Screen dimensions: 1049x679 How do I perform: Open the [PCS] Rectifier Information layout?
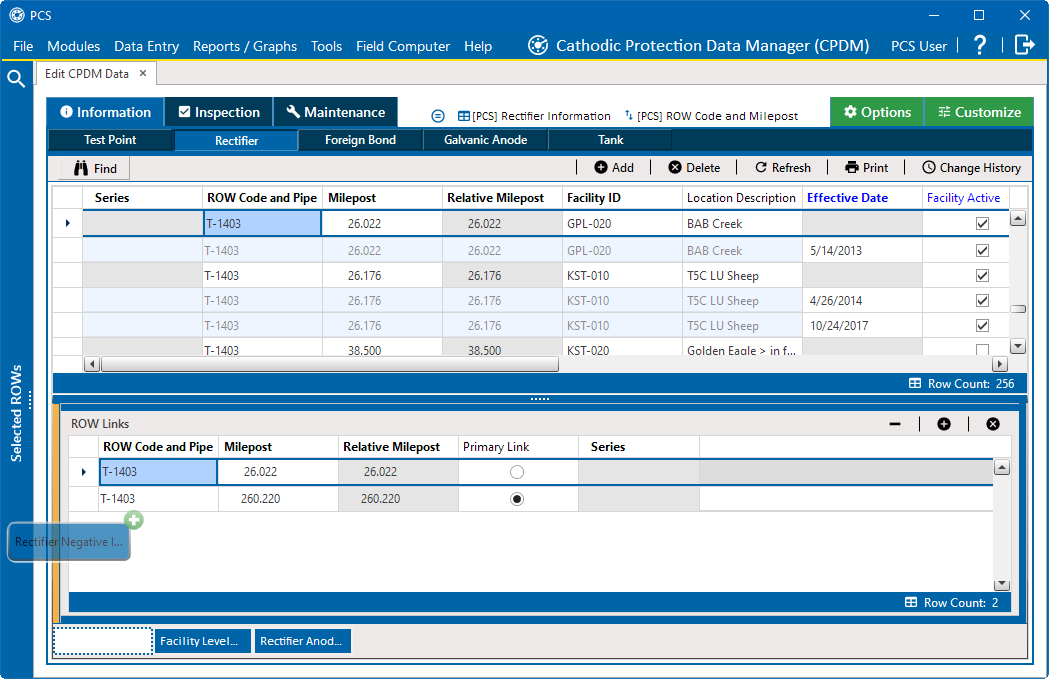pos(534,116)
